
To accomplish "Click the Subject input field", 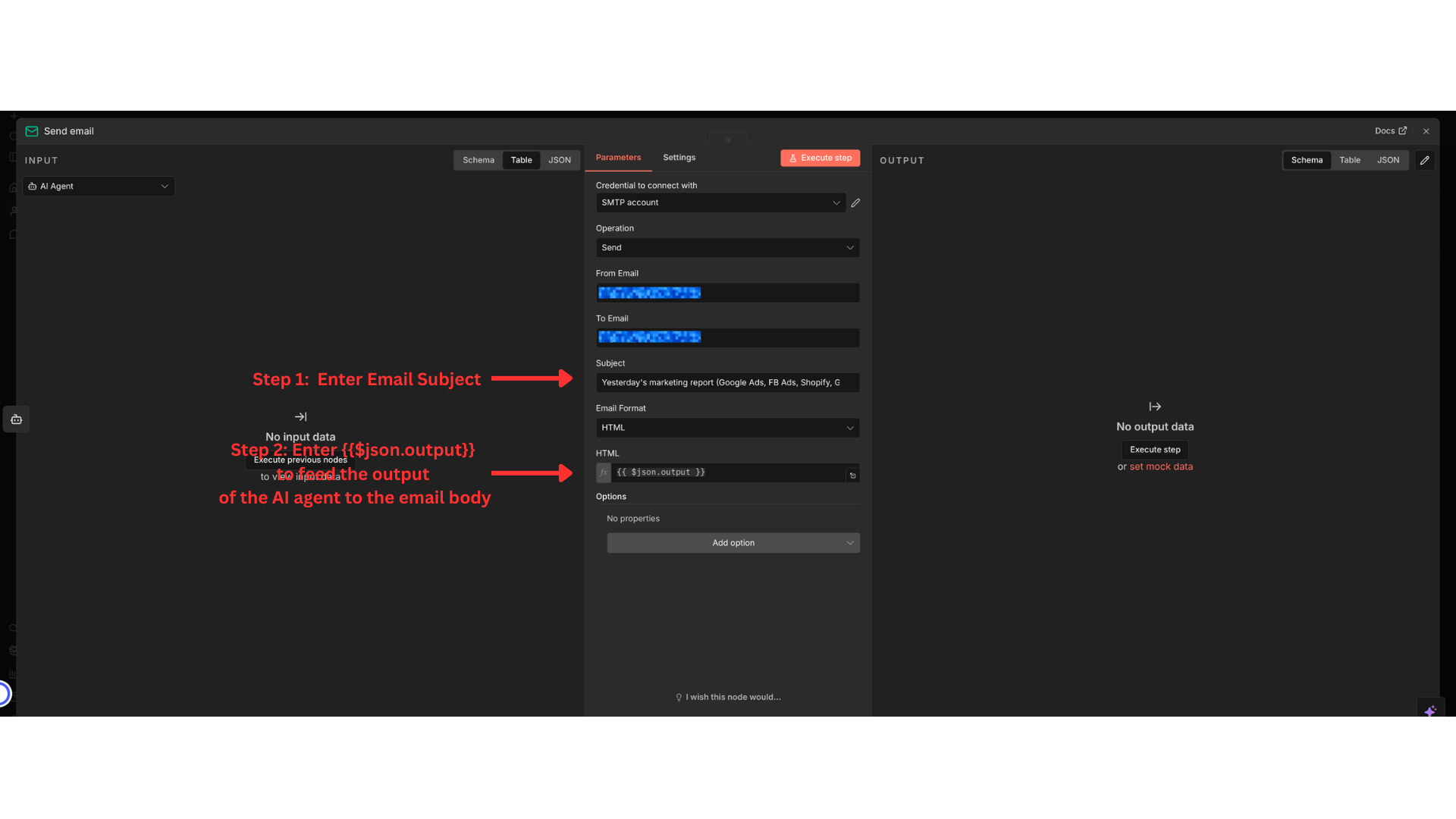I will (726, 382).
